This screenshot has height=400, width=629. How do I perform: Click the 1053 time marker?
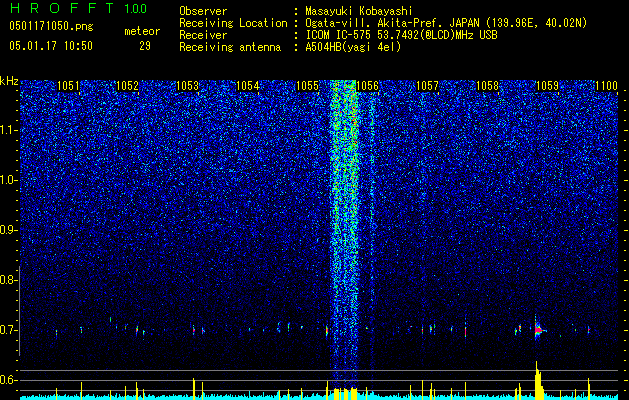(x=187, y=86)
